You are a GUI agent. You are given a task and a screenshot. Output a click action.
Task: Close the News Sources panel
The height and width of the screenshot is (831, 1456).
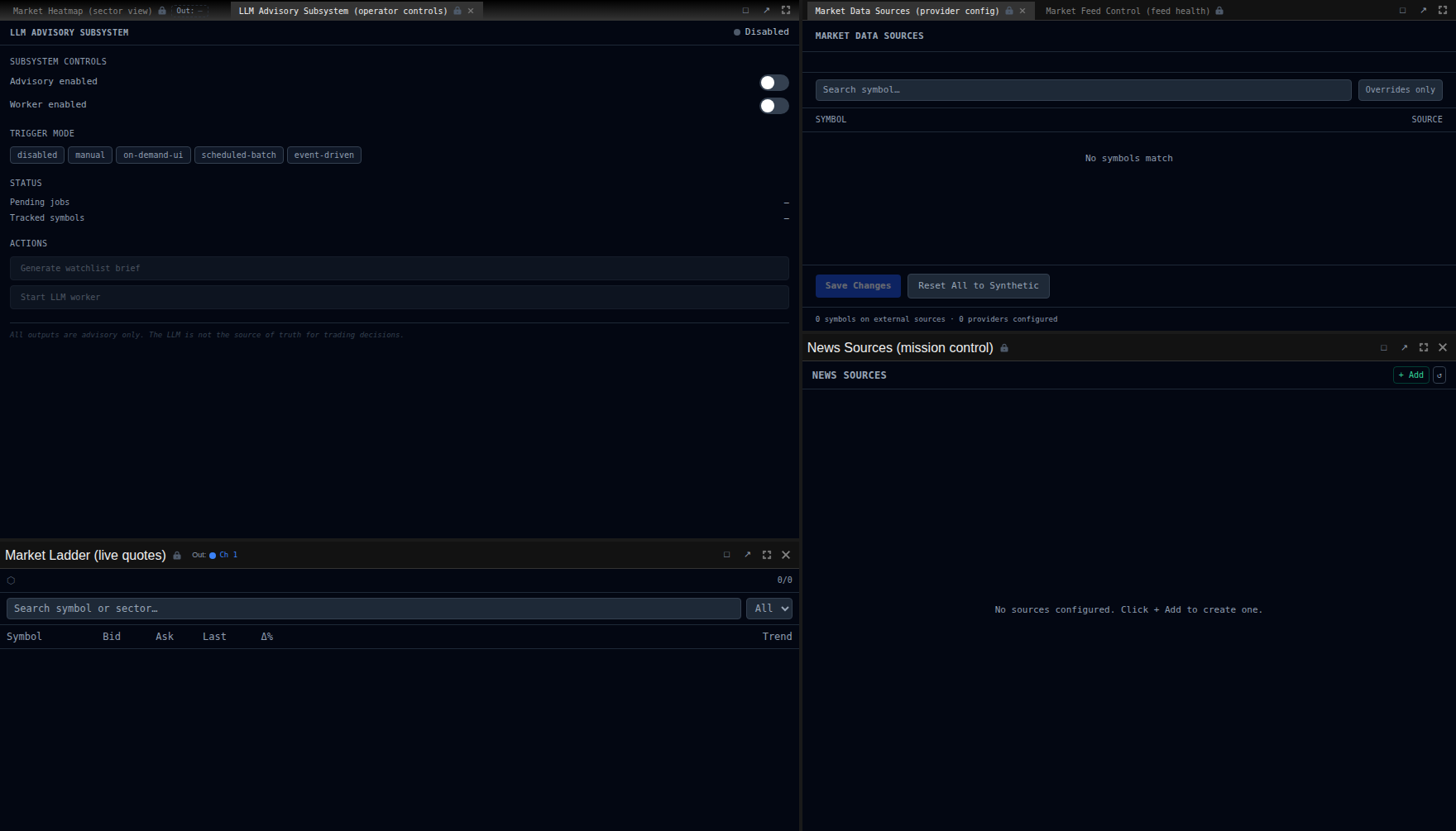tap(1443, 348)
